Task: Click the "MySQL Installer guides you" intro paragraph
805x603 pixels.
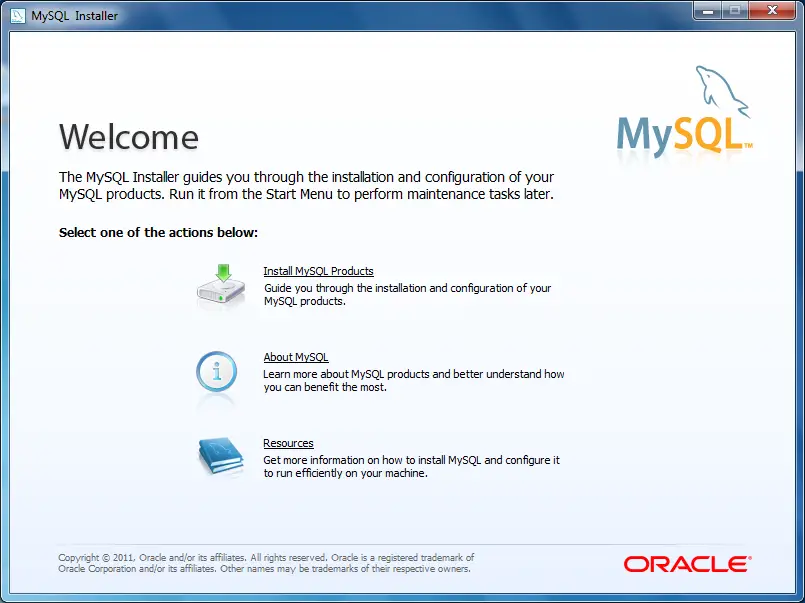Action: point(306,185)
